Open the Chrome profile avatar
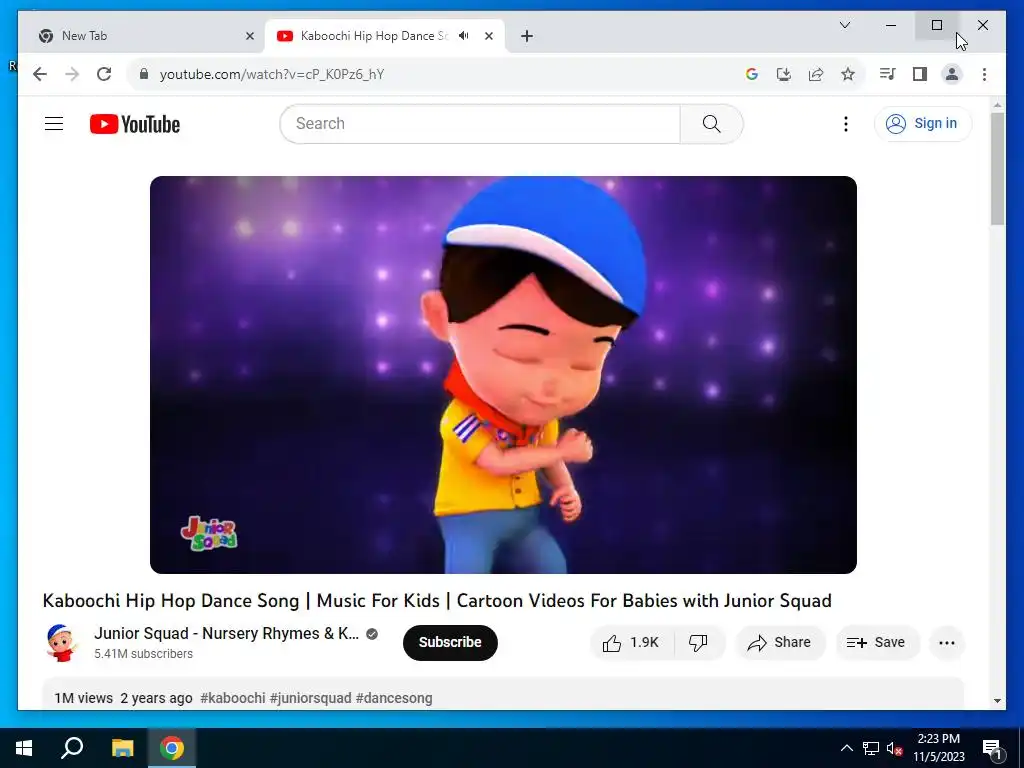Screen dimensions: 1024x768 pyautogui.click(x=952, y=74)
